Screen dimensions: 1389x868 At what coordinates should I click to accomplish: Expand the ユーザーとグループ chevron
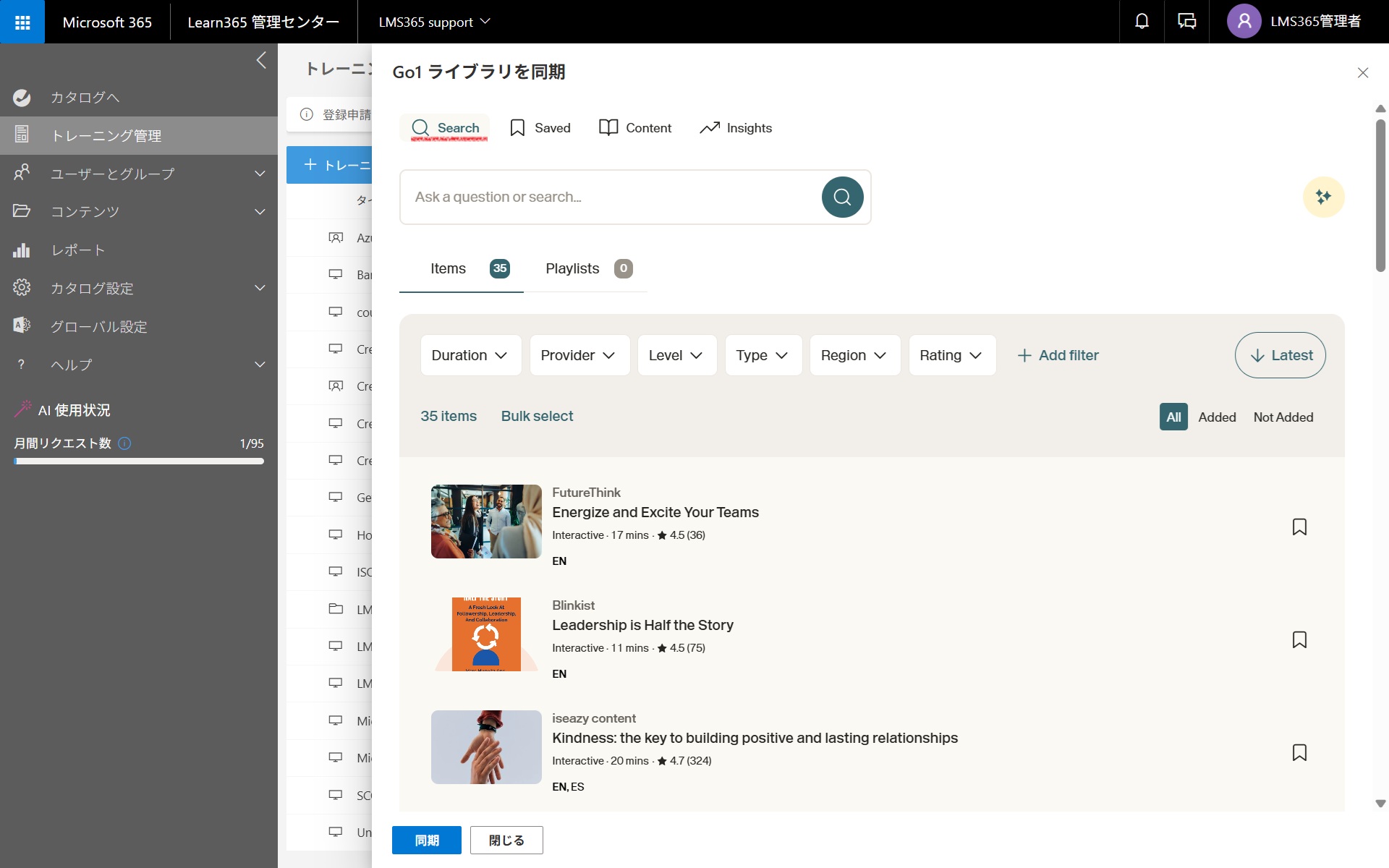[260, 174]
